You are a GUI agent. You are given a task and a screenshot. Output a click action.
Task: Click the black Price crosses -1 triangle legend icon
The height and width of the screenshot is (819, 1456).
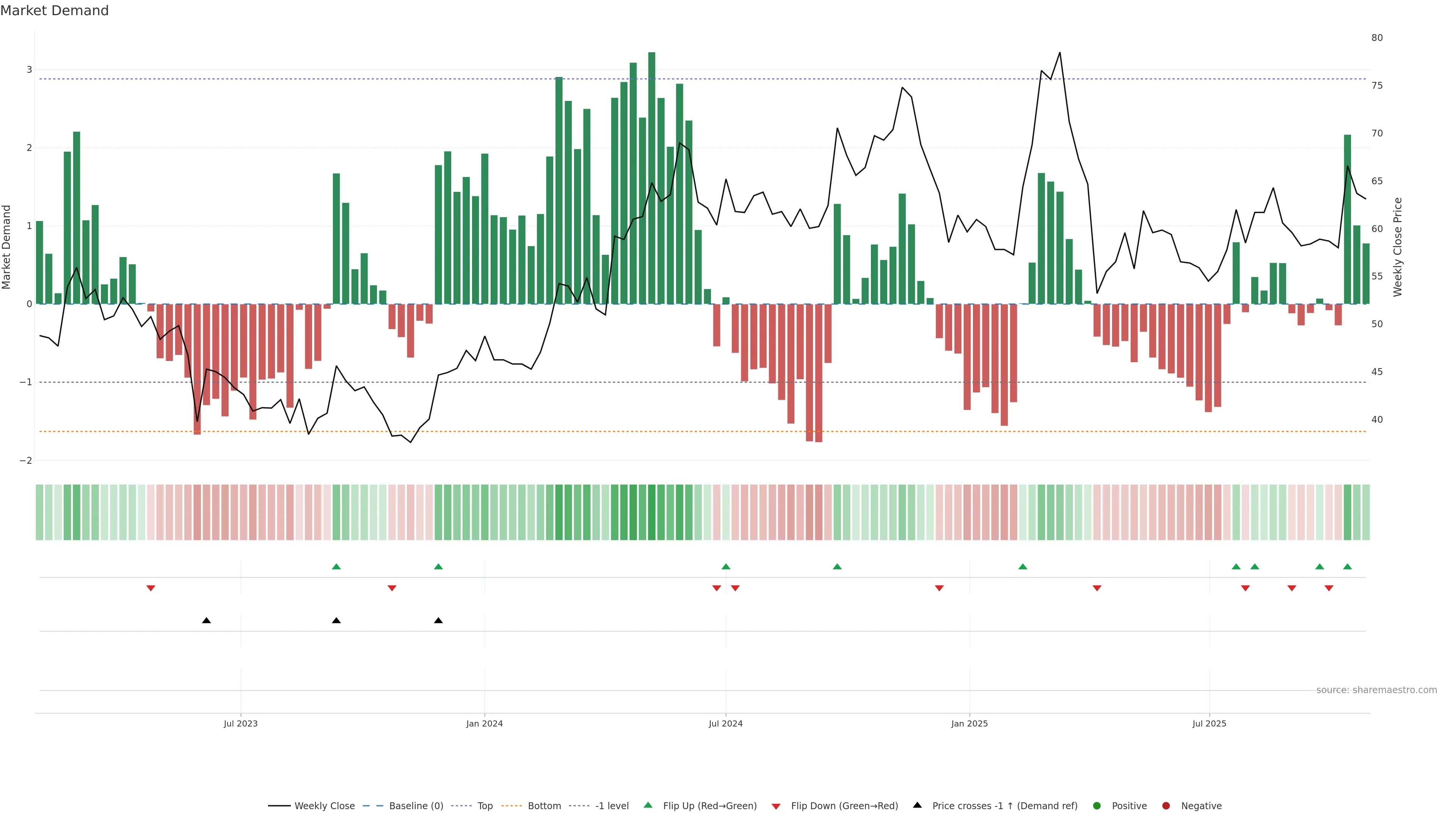point(917,805)
